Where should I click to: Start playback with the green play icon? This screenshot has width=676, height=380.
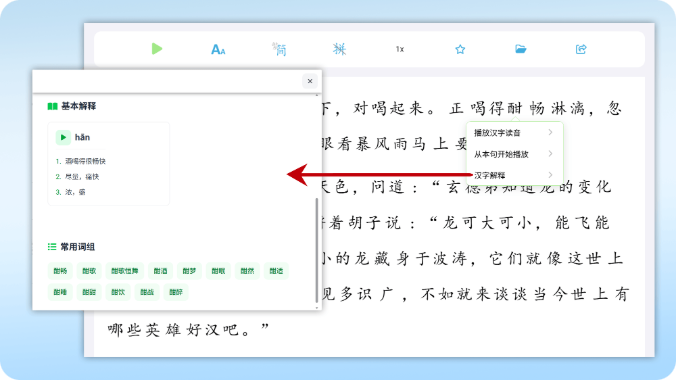[x=157, y=49]
